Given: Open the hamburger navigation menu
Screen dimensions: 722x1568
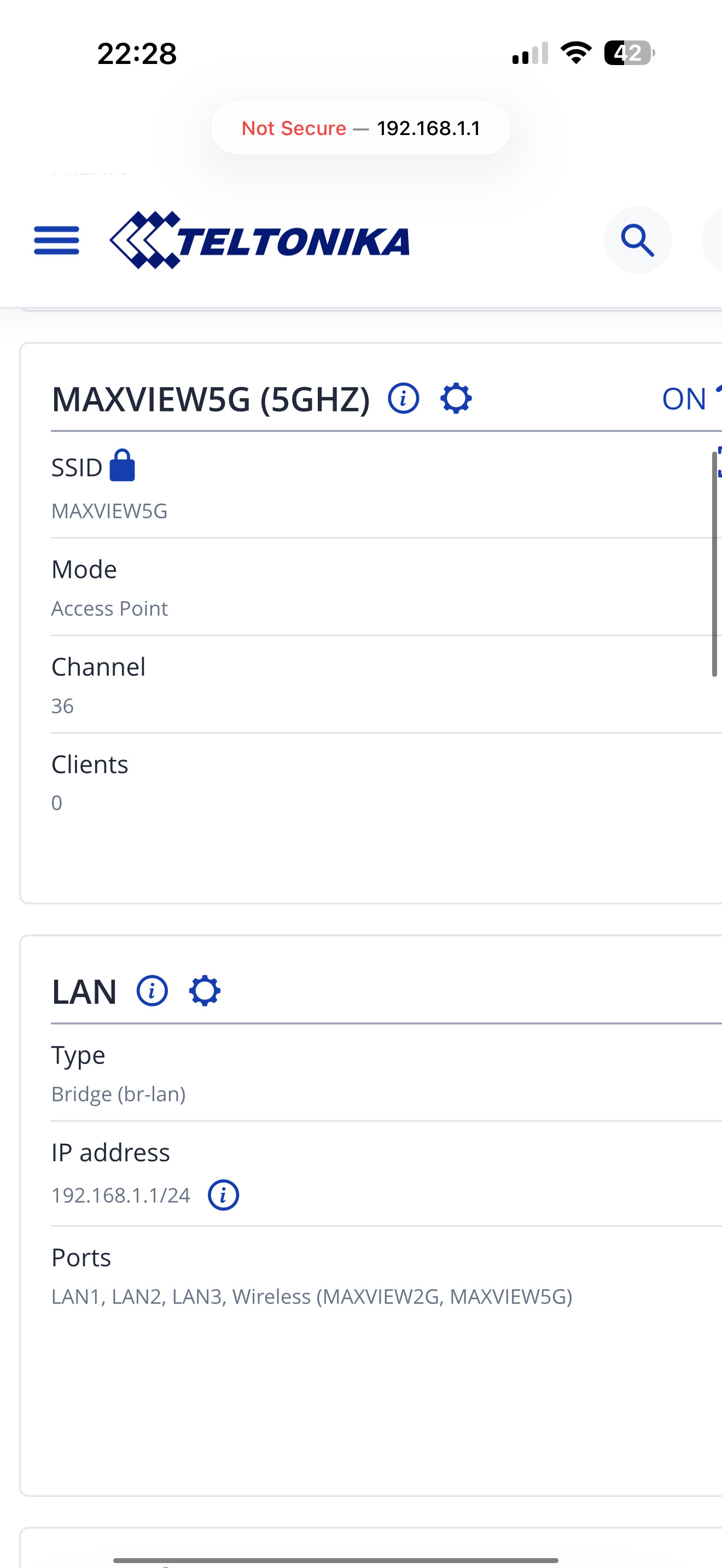Looking at the screenshot, I should point(57,240).
